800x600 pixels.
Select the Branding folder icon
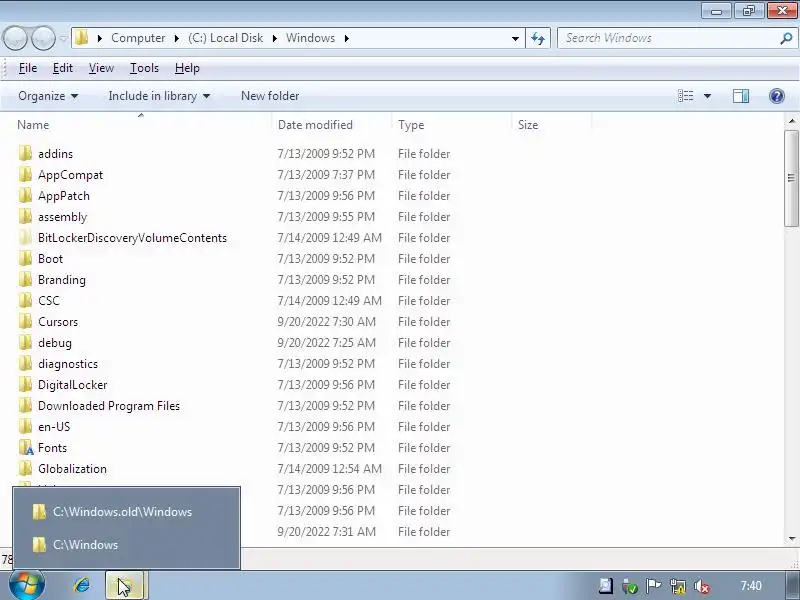pos(25,279)
